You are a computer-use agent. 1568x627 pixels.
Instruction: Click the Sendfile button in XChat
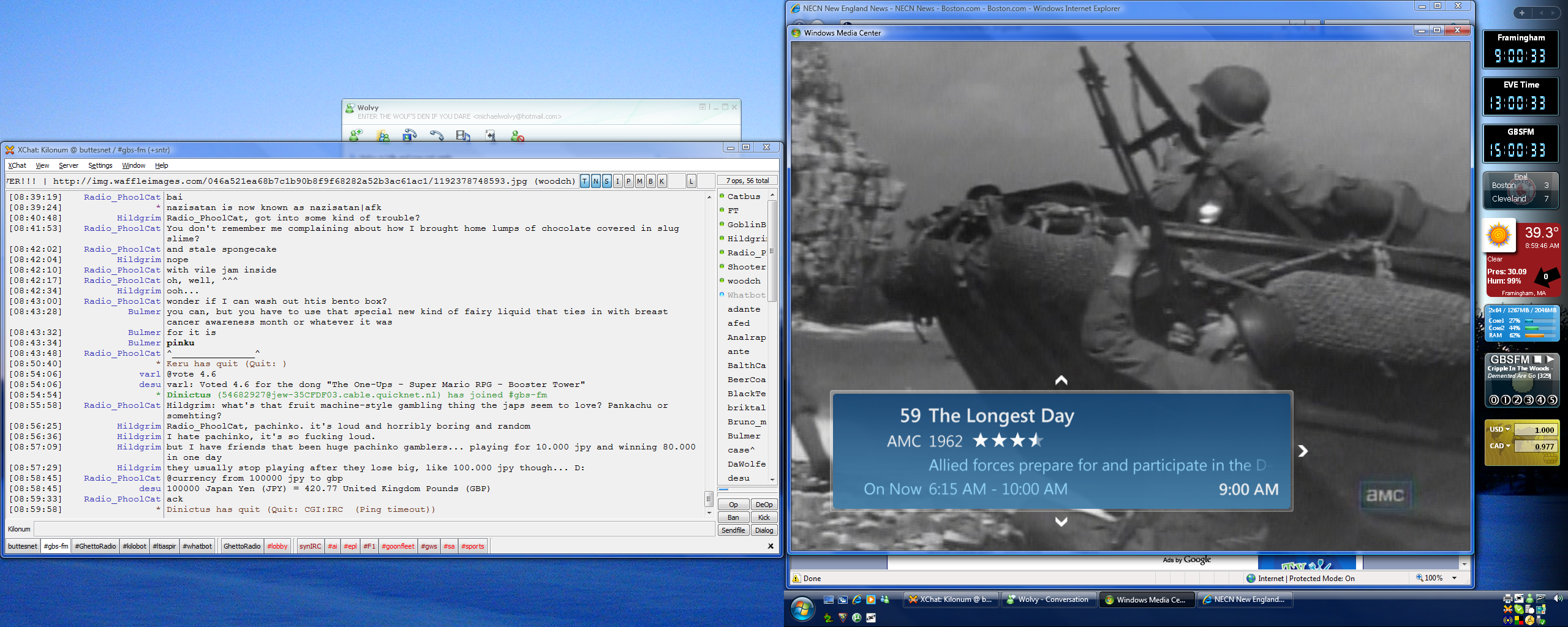[733, 530]
